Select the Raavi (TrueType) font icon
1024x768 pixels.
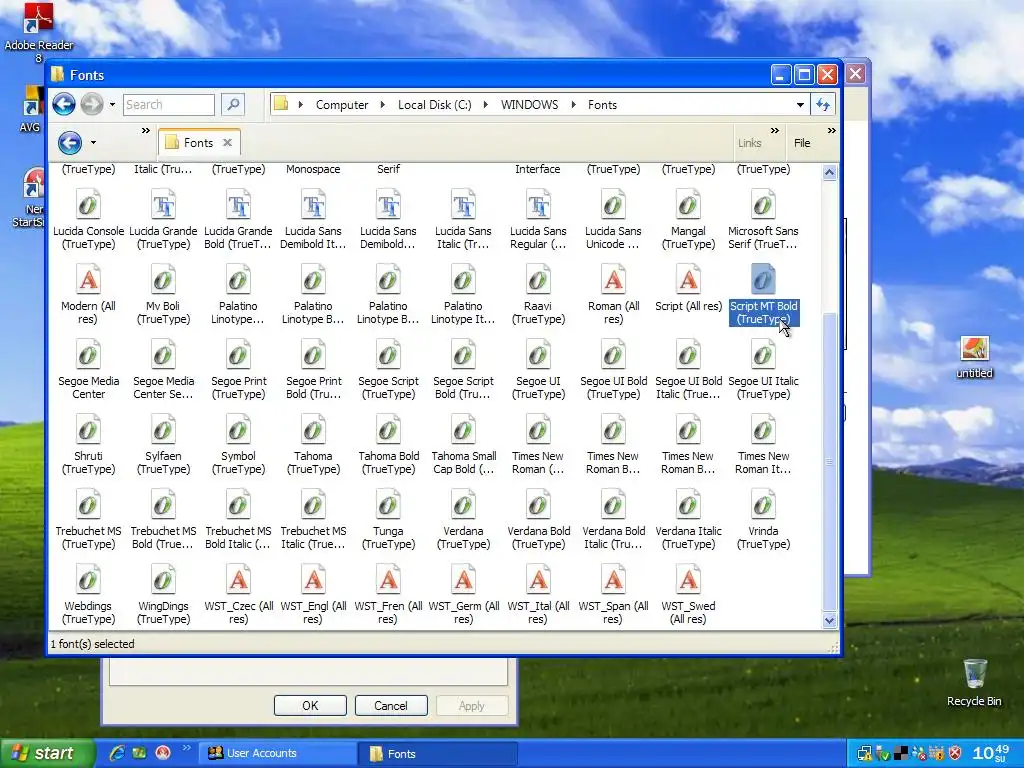point(538,280)
